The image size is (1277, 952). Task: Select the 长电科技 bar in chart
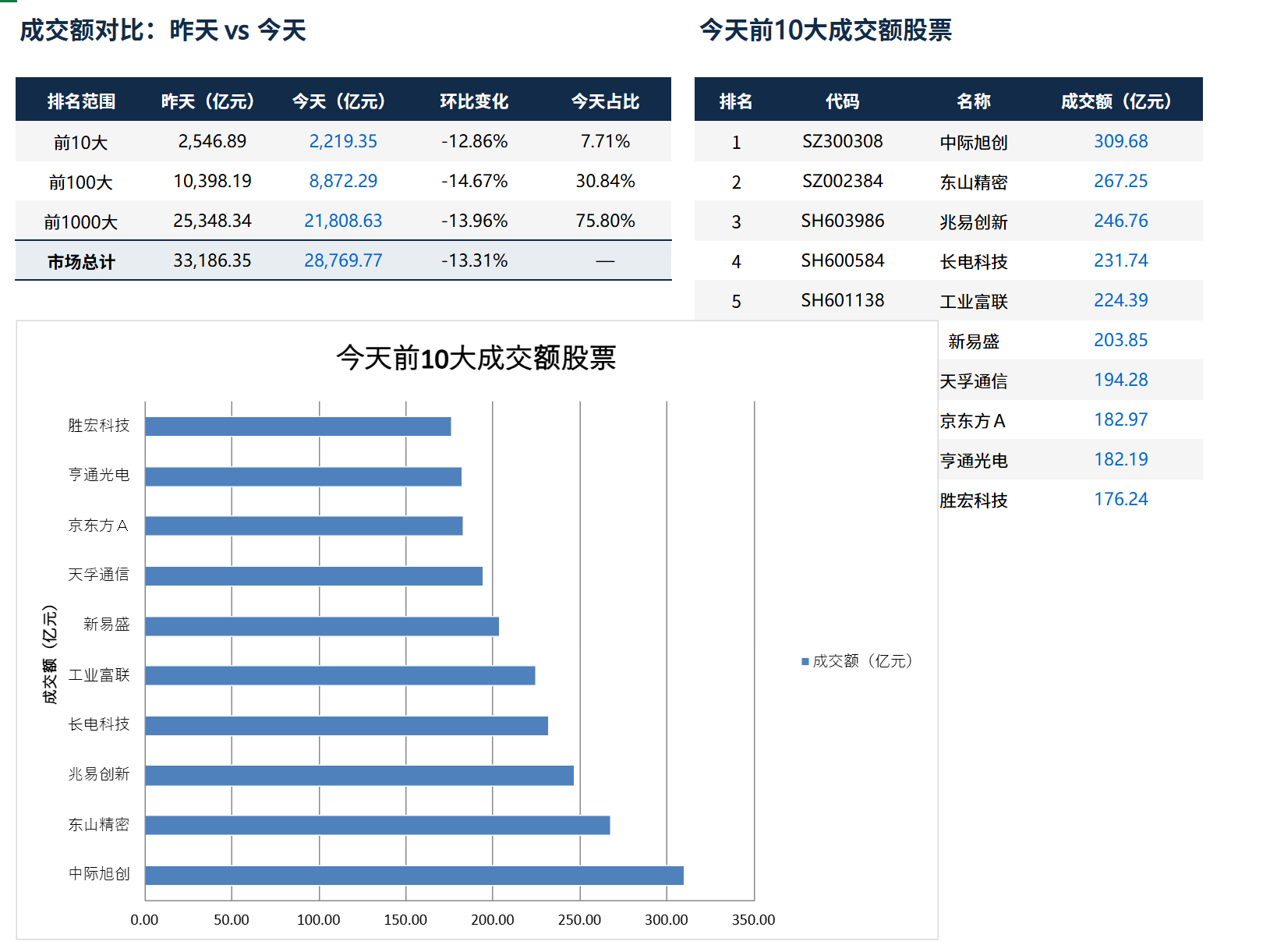pyautogui.click(x=346, y=725)
